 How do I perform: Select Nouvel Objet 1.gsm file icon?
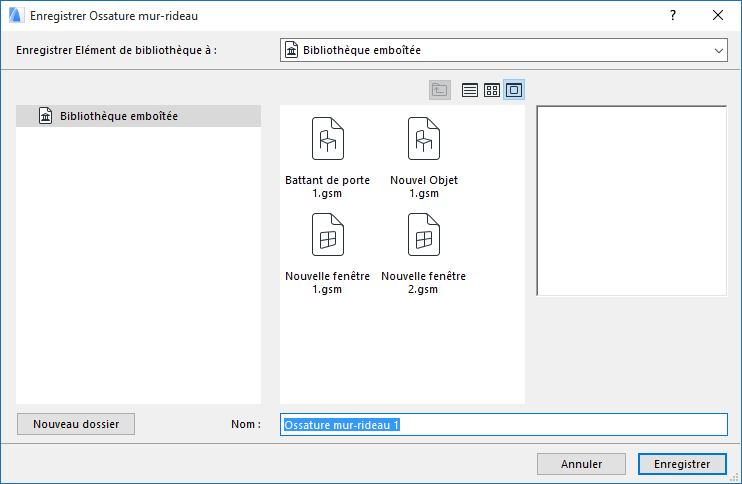pos(424,139)
